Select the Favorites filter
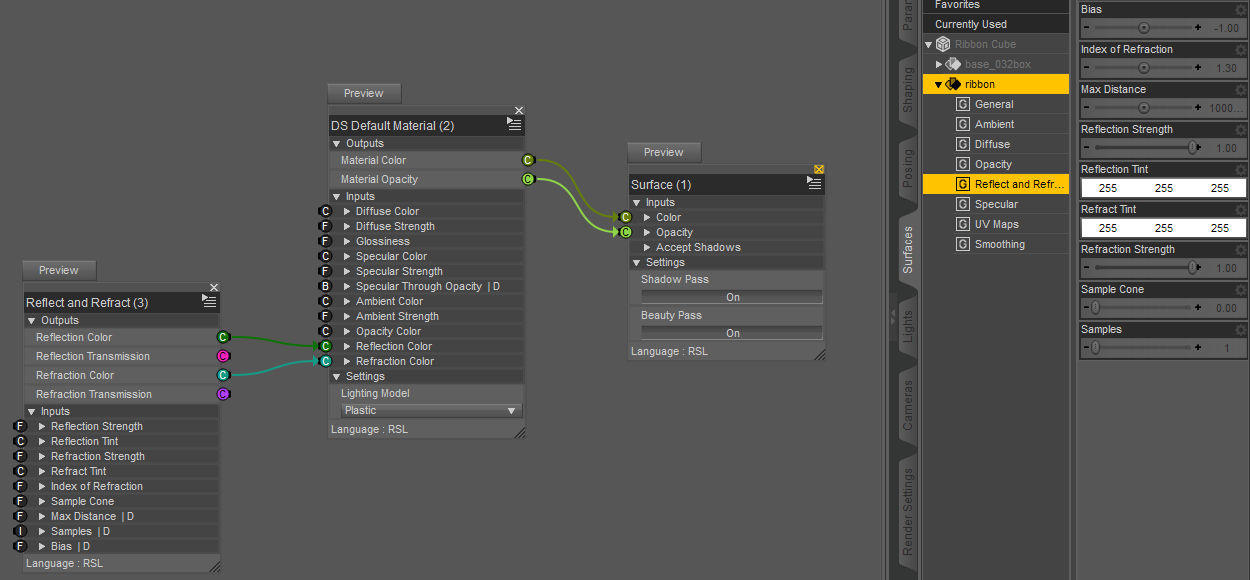Image resolution: width=1250 pixels, height=580 pixels. click(996, 5)
